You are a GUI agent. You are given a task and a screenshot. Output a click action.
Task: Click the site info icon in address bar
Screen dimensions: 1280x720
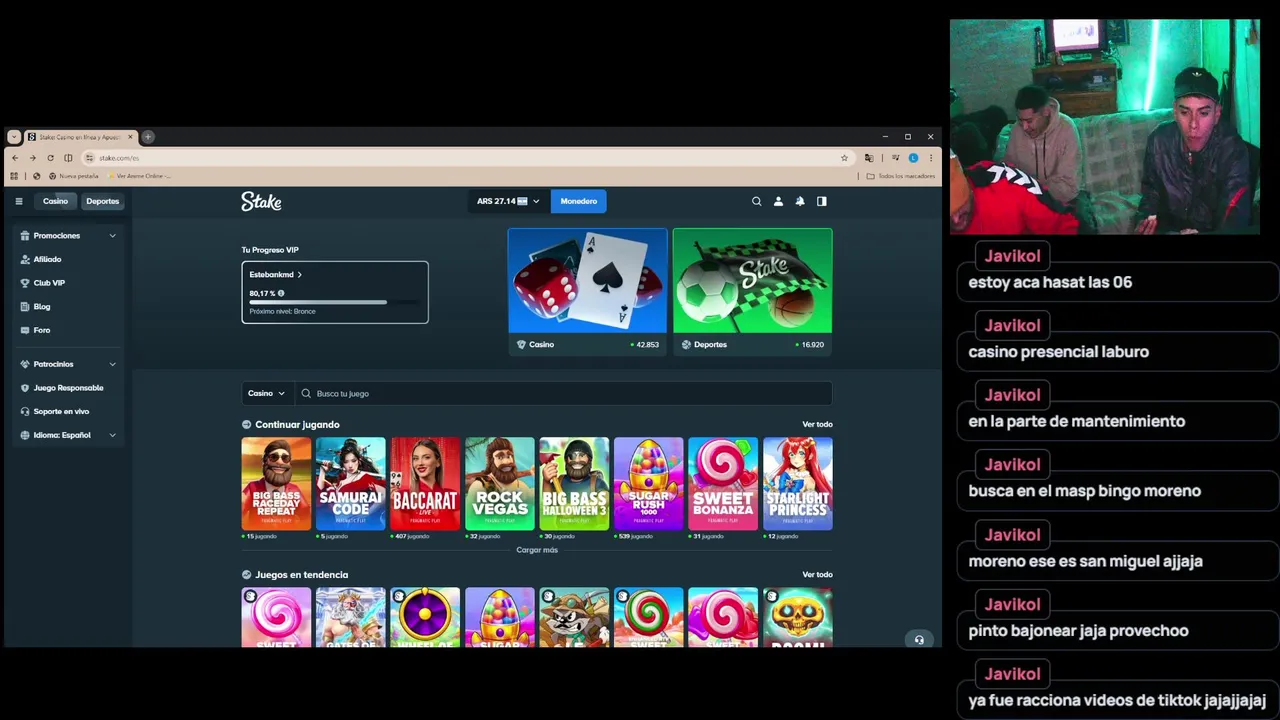pyautogui.click(x=89, y=158)
